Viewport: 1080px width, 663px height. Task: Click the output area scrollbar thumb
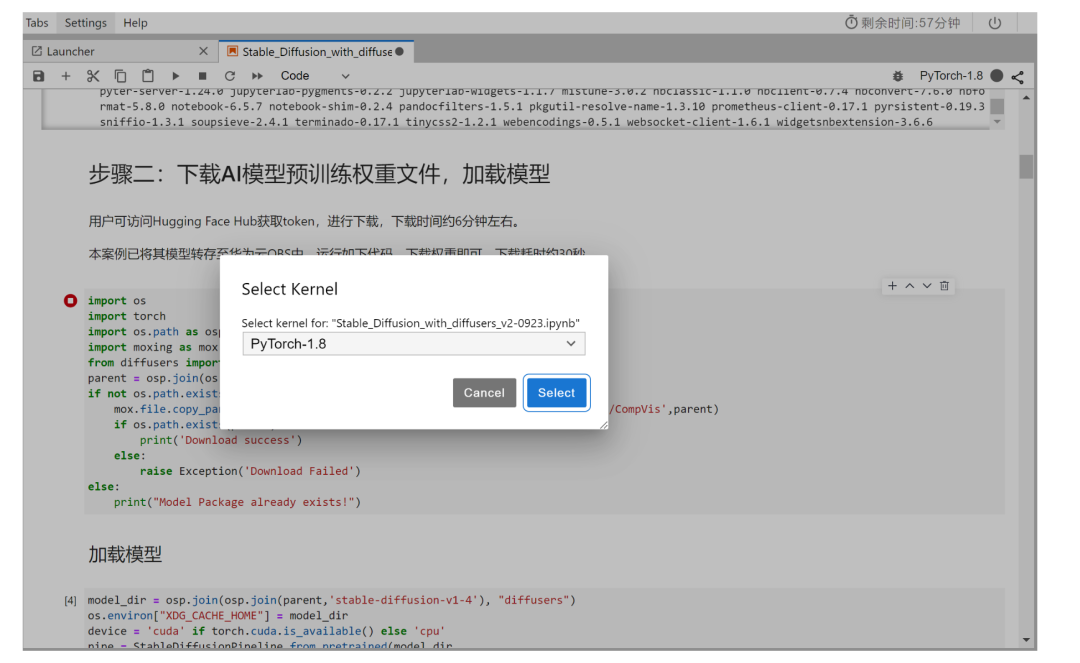pyautogui.click(x=997, y=107)
